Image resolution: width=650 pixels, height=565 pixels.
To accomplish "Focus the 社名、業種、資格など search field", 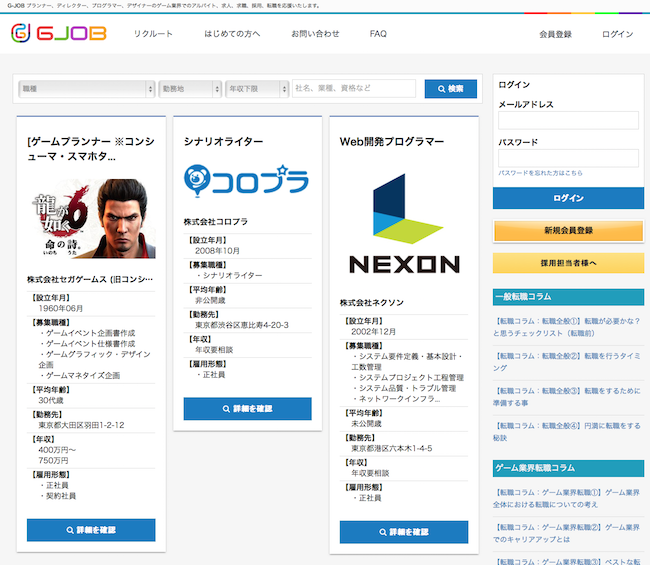I will (354, 88).
